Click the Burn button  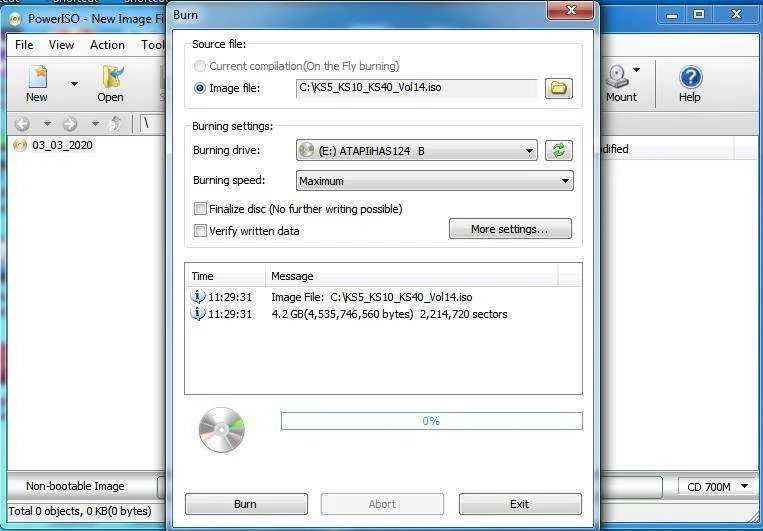click(x=246, y=504)
